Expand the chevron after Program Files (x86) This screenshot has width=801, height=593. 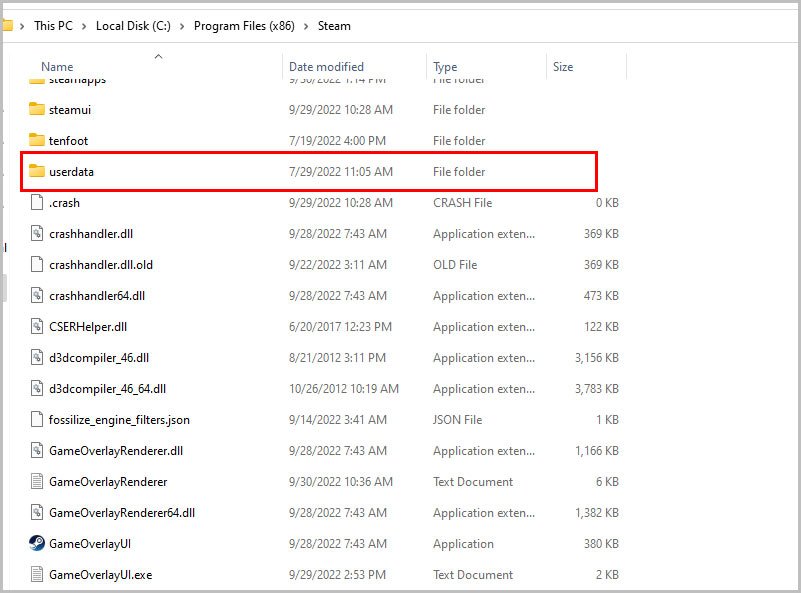pyautogui.click(x=306, y=26)
